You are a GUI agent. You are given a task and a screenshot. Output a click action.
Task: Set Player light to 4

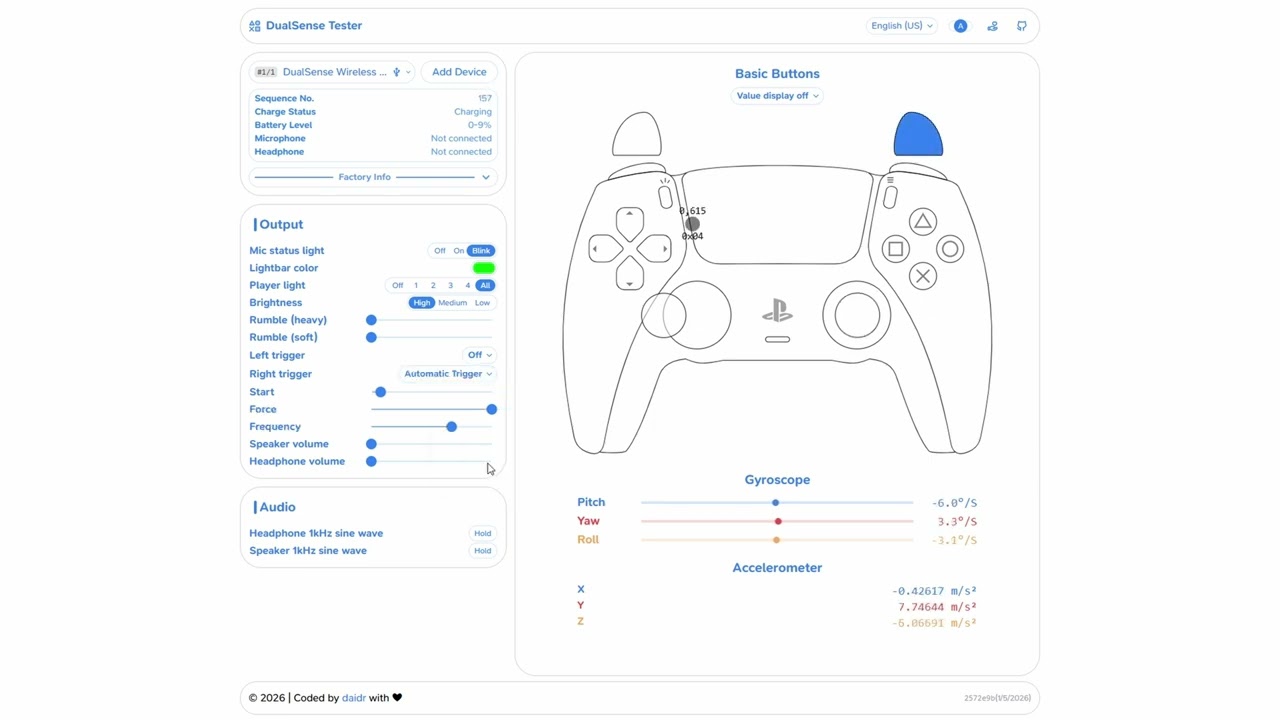pos(467,286)
